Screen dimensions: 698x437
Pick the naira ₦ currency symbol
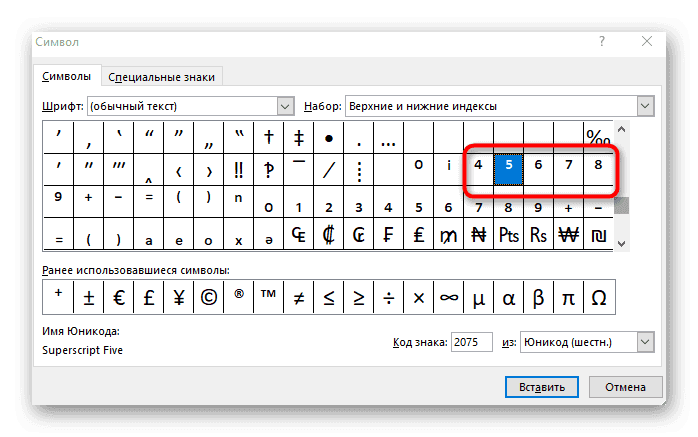click(x=479, y=234)
